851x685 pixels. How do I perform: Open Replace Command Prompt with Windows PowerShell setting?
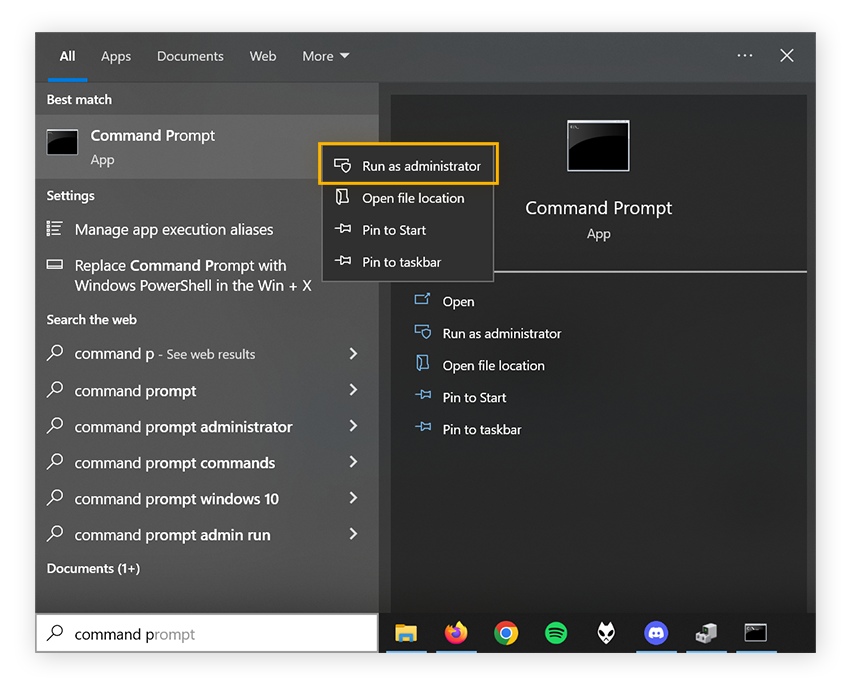[x=180, y=266]
